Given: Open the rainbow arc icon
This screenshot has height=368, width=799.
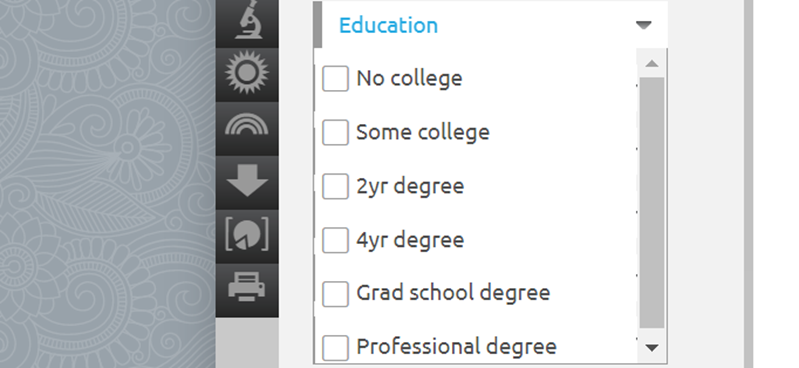Looking at the screenshot, I should tap(247, 124).
